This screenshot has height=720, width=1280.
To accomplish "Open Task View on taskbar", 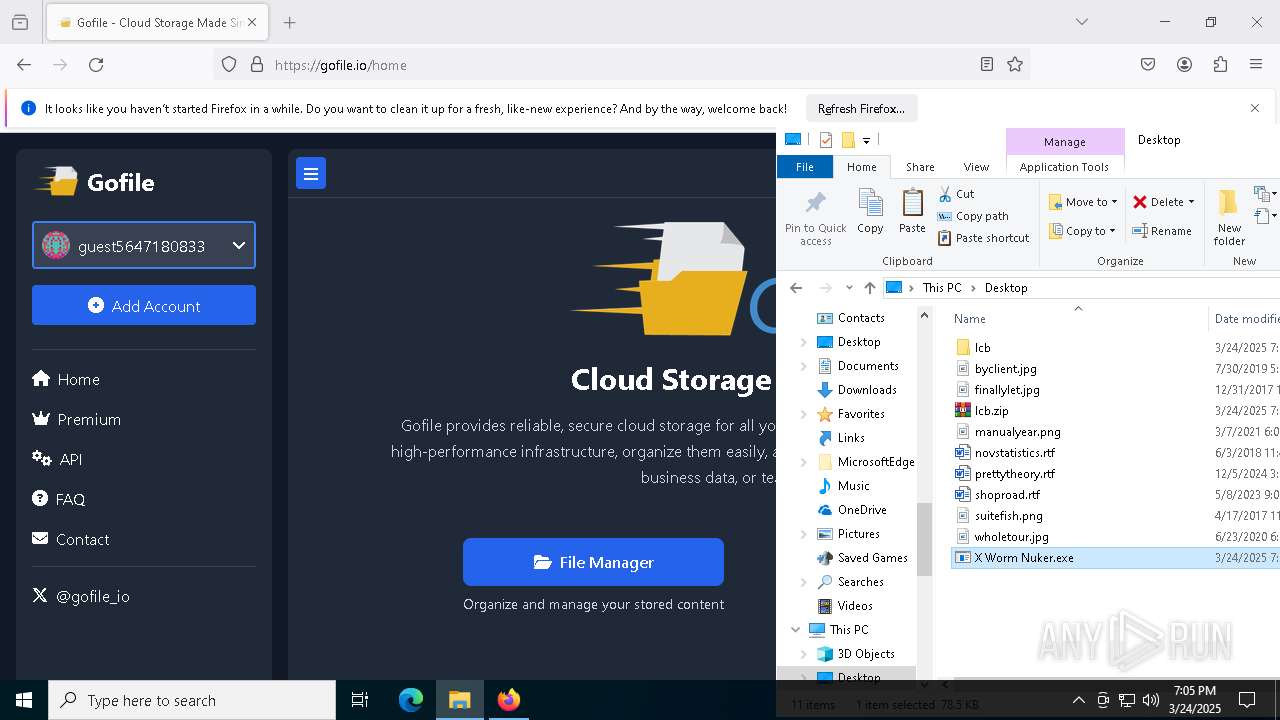I will 360,700.
